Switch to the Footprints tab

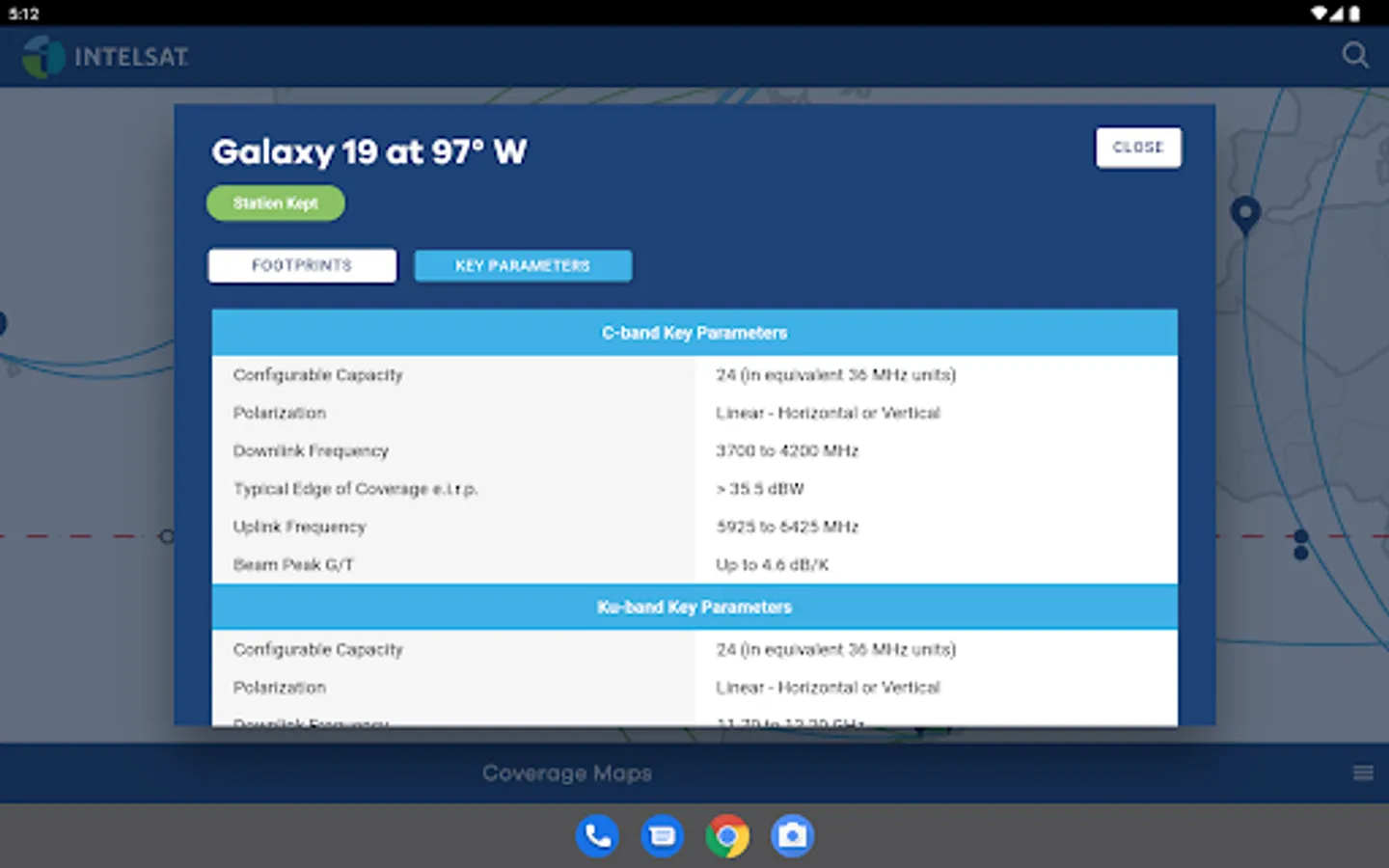(x=302, y=265)
